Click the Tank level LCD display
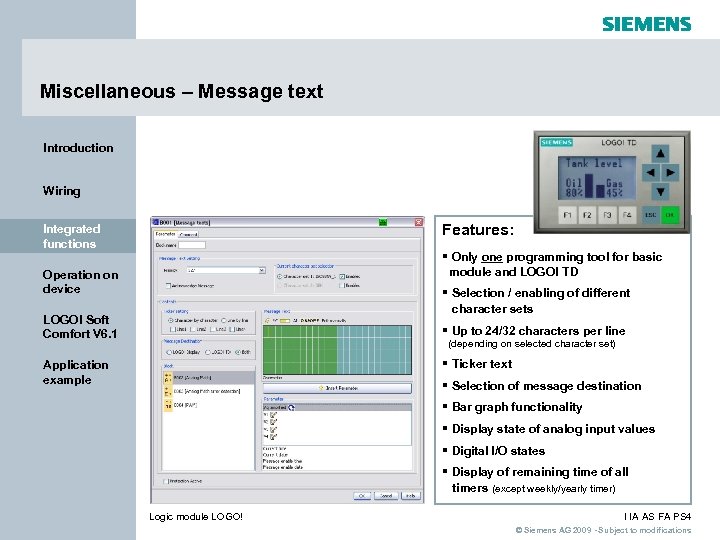The image size is (720, 540). click(x=596, y=178)
